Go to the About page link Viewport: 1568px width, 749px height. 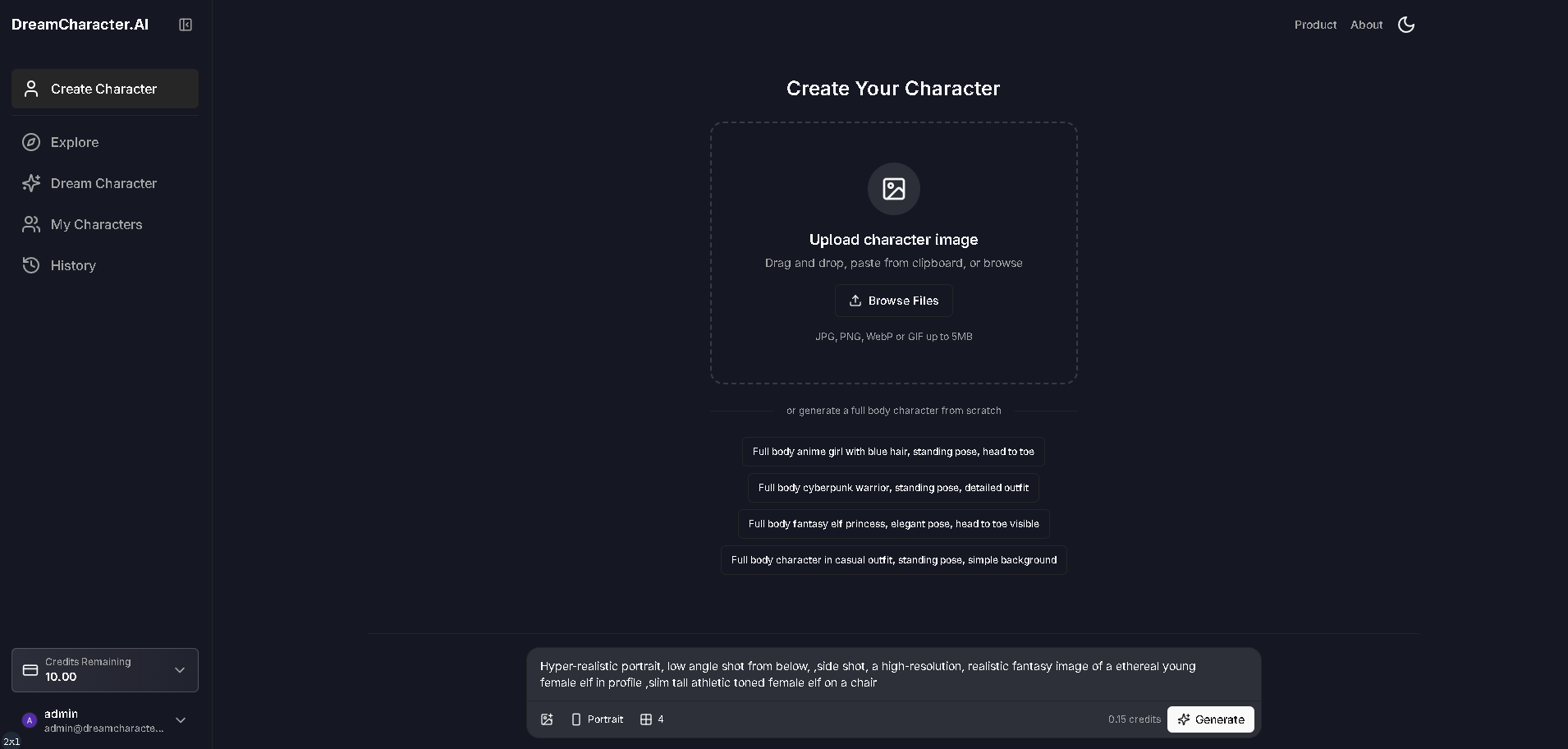point(1366,25)
